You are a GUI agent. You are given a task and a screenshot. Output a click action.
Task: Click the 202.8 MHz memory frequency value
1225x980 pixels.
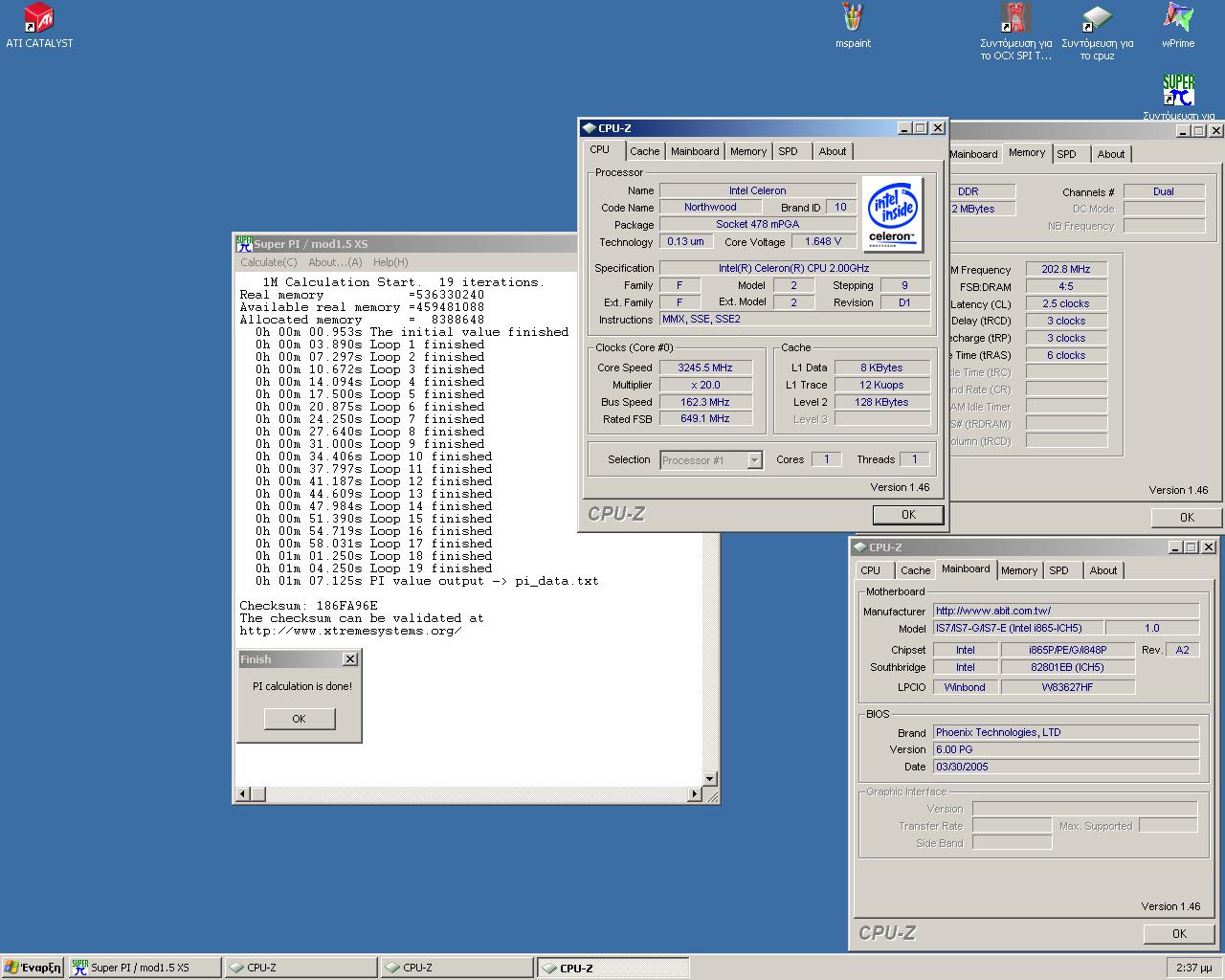(1066, 269)
